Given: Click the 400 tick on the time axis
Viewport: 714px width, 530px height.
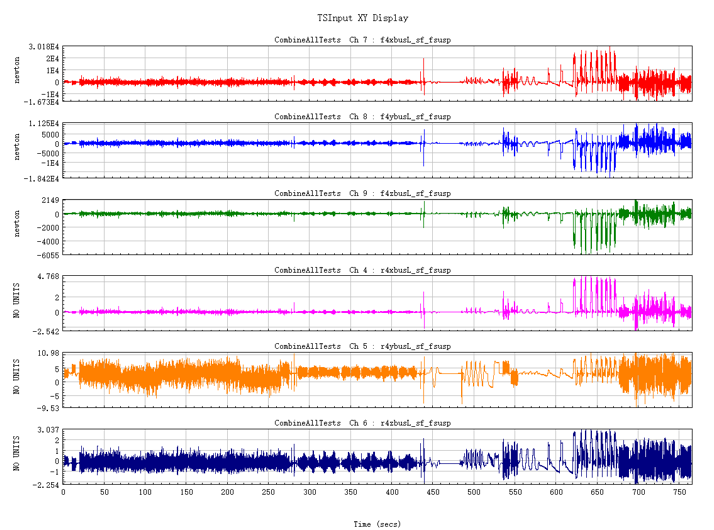Looking at the screenshot, I should tap(392, 492).
